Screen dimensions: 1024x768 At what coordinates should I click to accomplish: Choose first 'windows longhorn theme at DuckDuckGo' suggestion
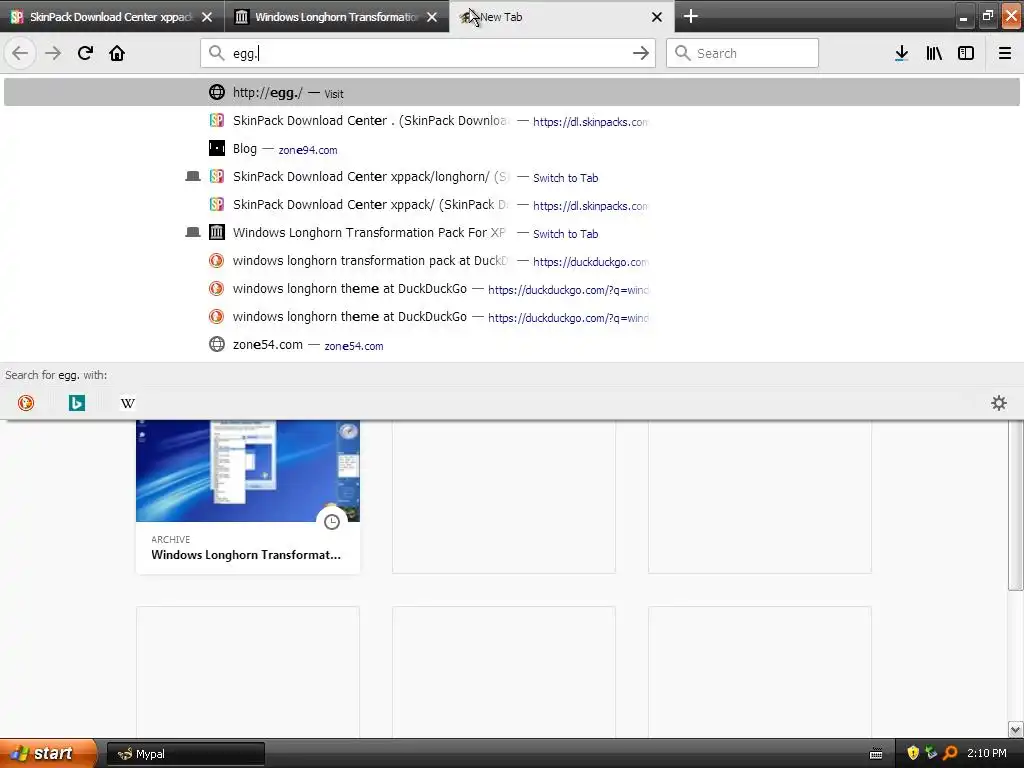click(512, 288)
